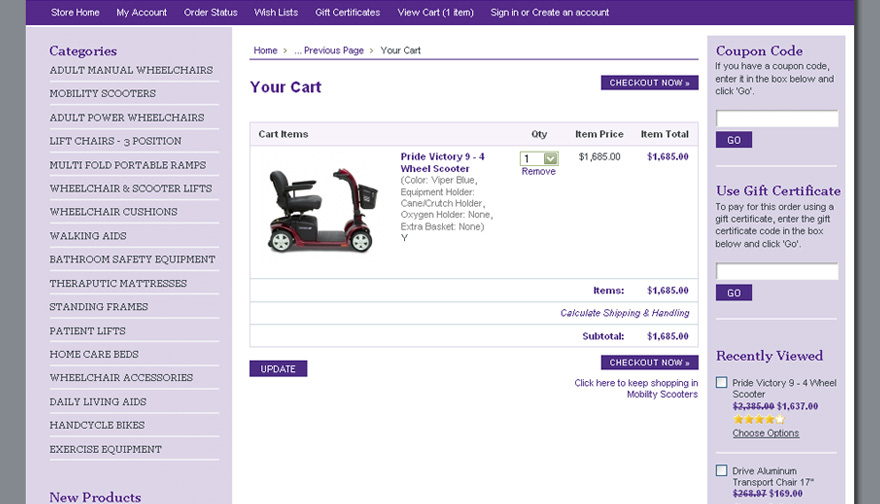Click View Cart (1 item)
This screenshot has height=504, width=880.
pos(436,12)
